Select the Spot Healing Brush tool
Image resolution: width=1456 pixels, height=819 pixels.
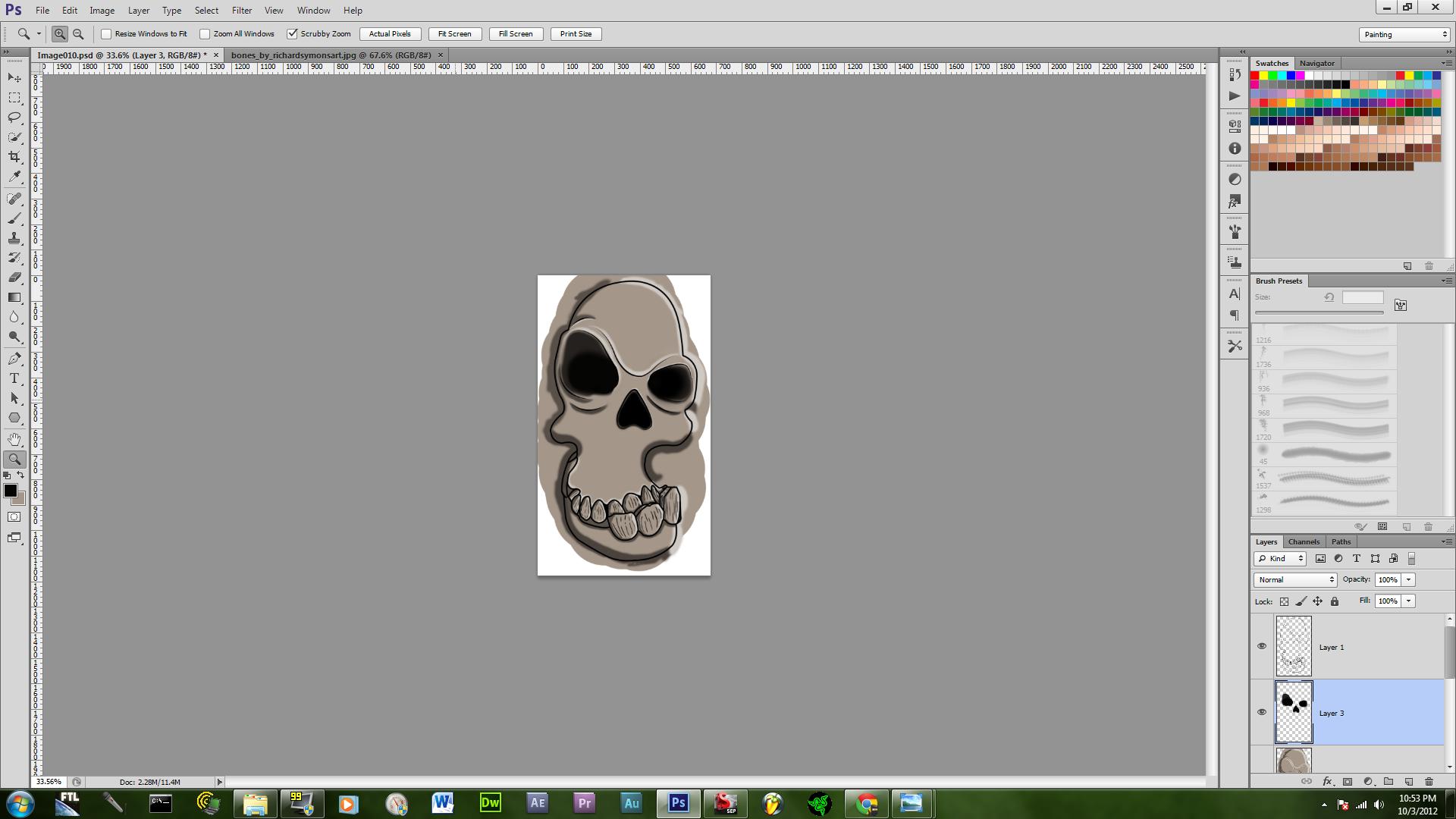(x=14, y=199)
